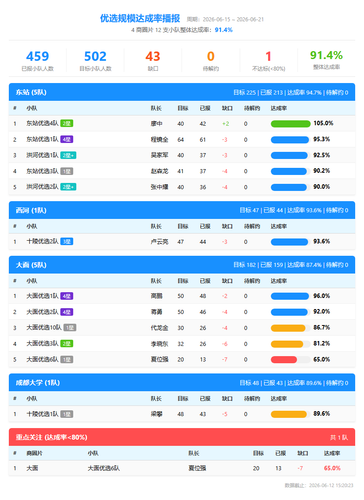Click the purple star badge after 东站优选1队
Viewport: 364px width, 500px height.
click(x=67, y=140)
